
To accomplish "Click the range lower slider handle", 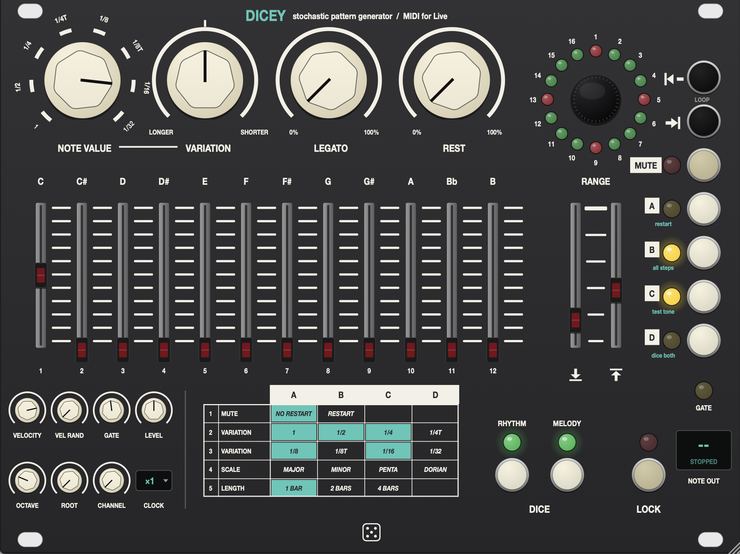I will (575, 319).
